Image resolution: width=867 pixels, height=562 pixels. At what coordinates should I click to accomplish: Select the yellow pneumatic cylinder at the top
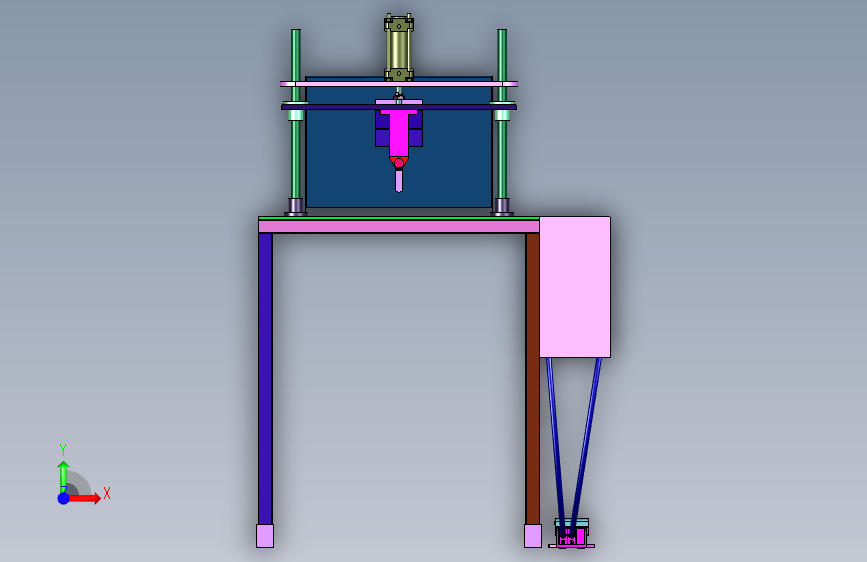click(399, 48)
